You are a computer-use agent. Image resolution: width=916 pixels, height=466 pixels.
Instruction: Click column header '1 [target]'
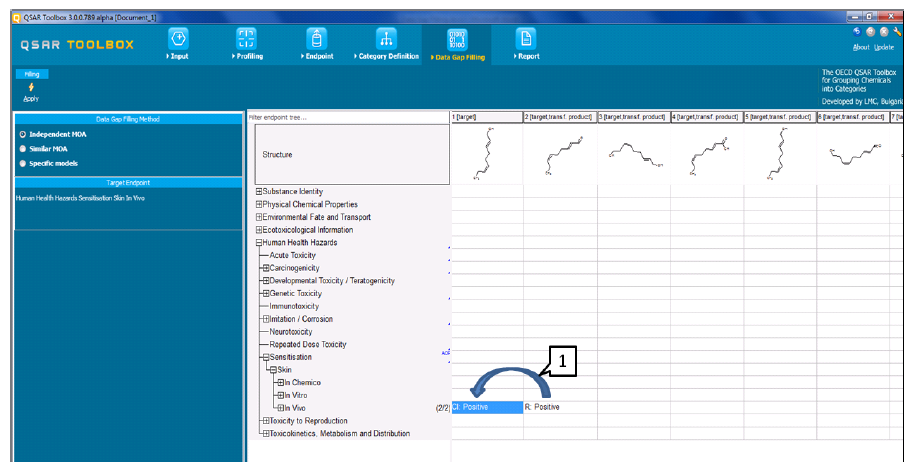(x=487, y=117)
